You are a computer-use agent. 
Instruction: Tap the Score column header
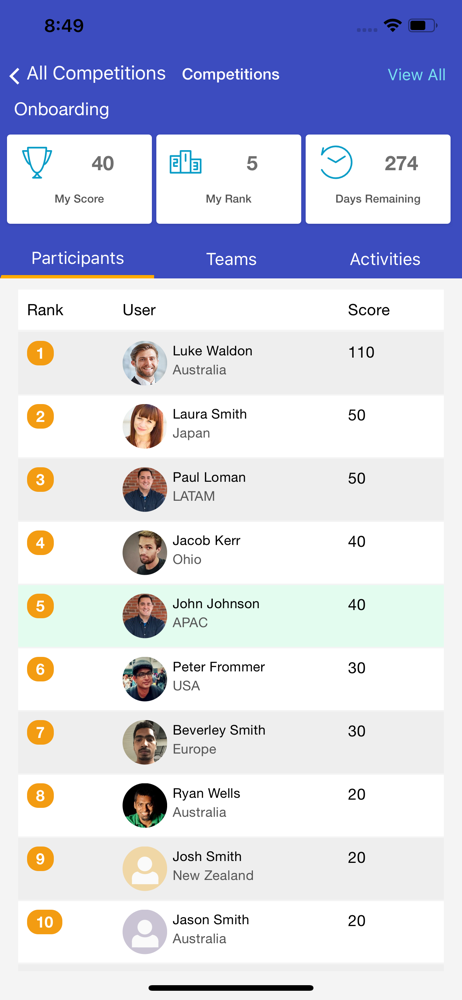[369, 311]
